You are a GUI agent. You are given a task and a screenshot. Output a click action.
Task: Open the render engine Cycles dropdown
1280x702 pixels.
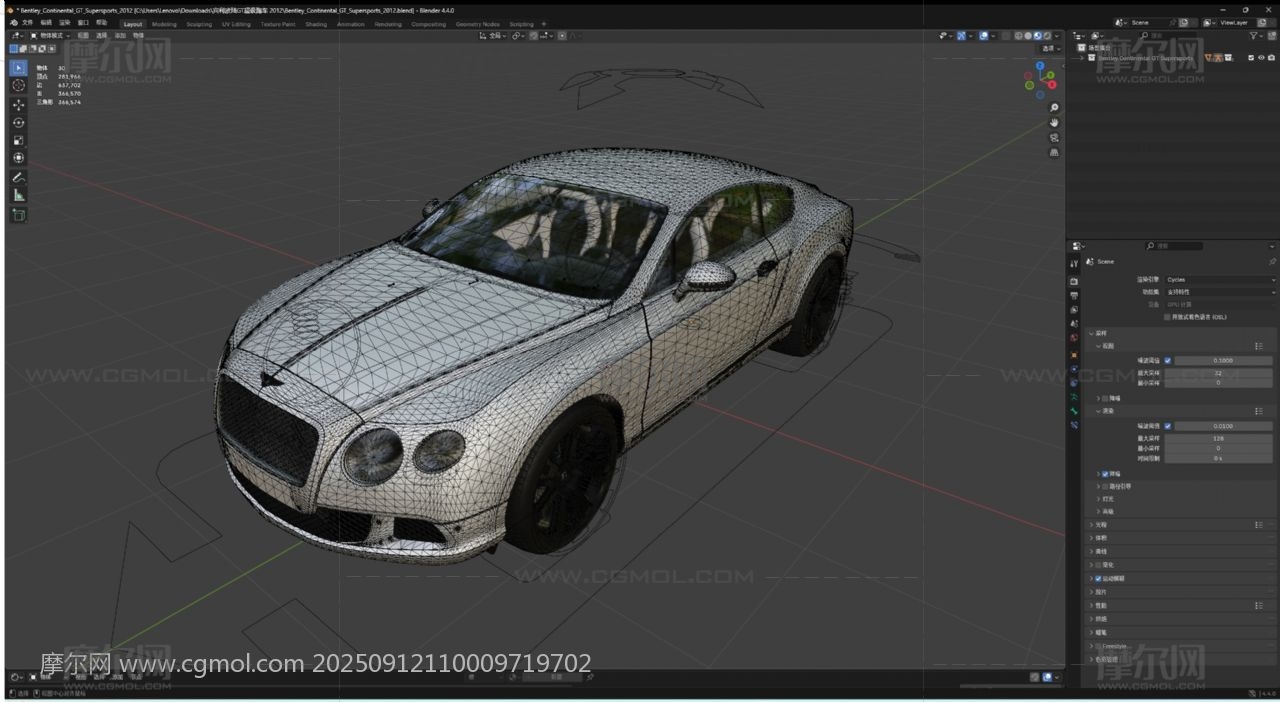pos(1219,280)
